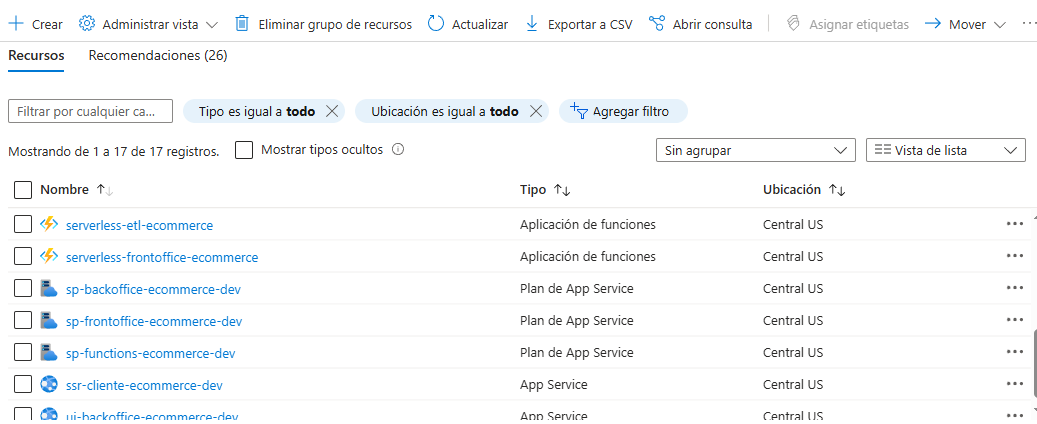The image size is (1037, 424).
Task: Open the Sin agrupar dropdown
Action: pos(756,150)
